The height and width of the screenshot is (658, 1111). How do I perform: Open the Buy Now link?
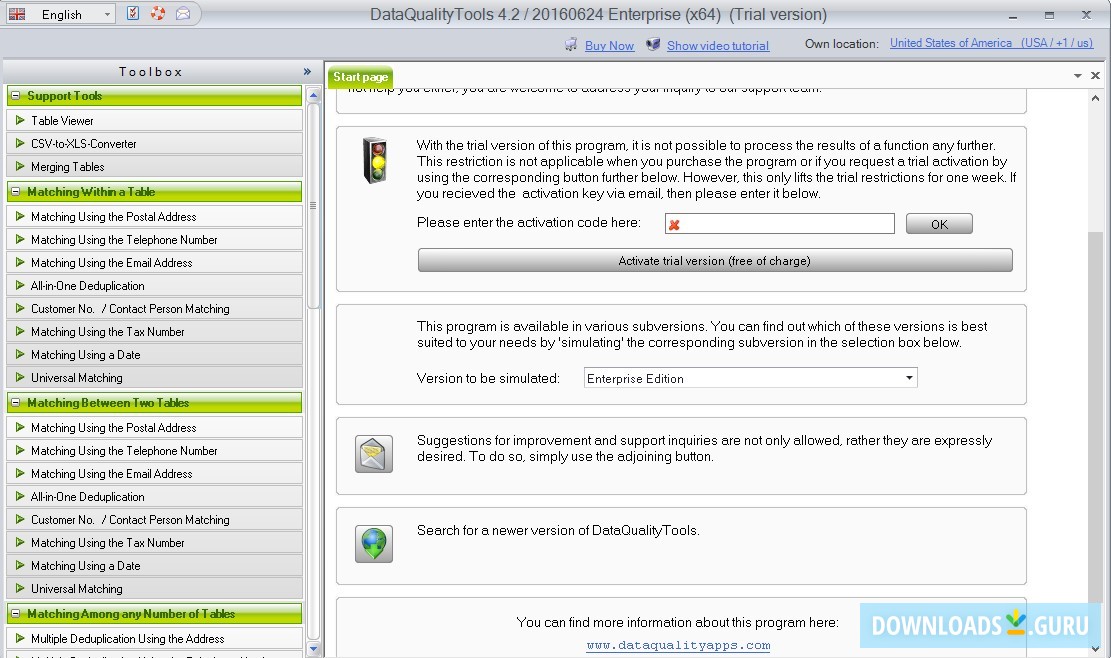tap(609, 46)
